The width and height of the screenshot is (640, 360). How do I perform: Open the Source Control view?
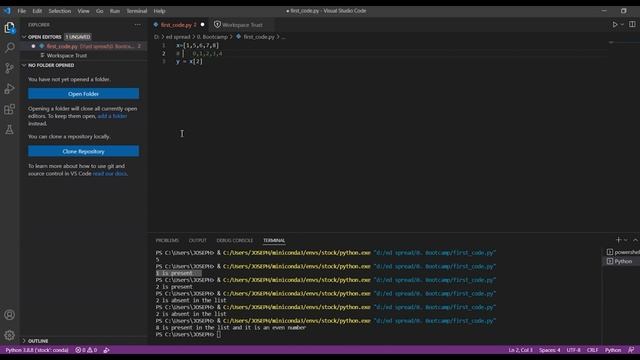[x=9, y=68]
